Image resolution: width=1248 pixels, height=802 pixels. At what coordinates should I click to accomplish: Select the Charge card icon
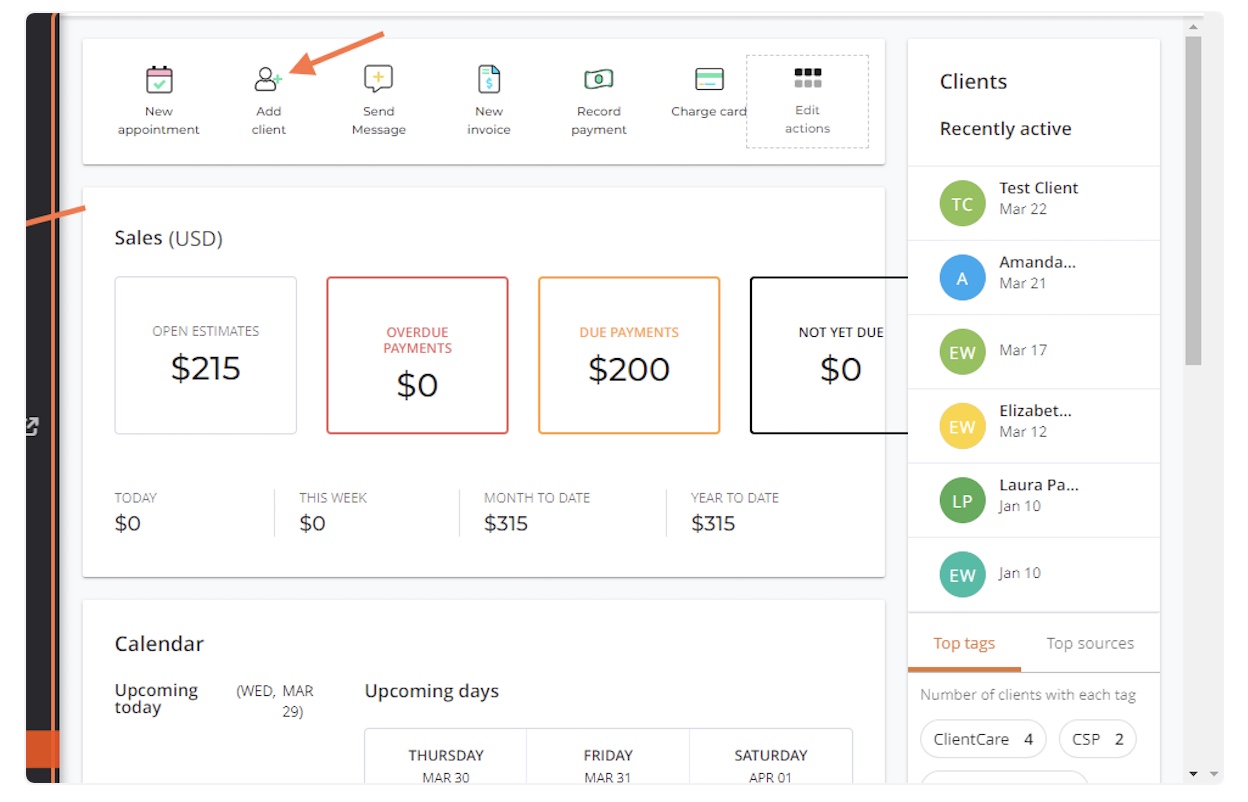click(709, 79)
